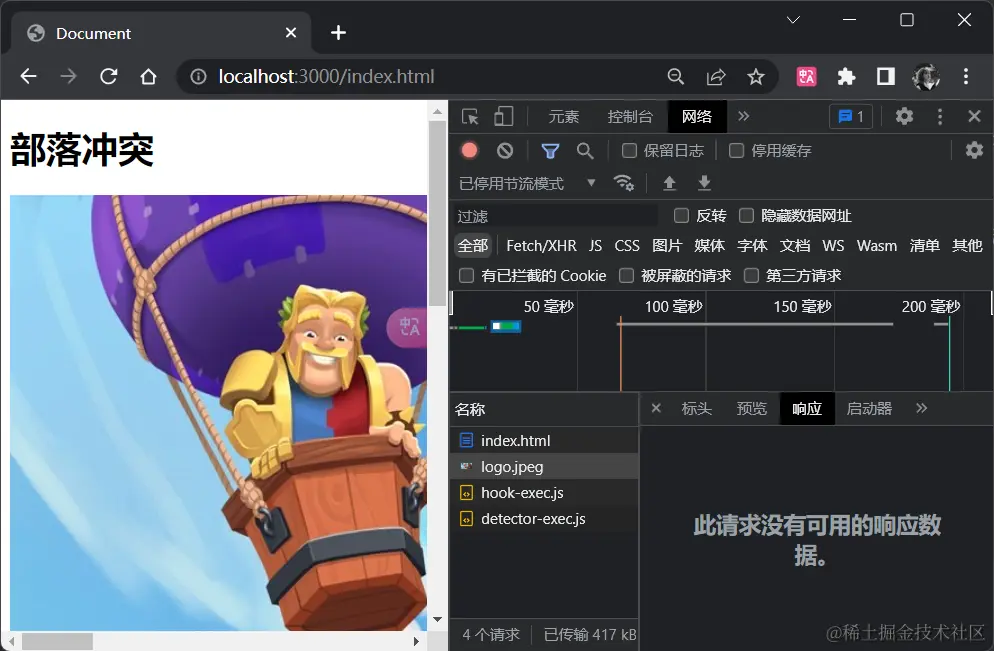Toggle the device toolbar icon

[503, 117]
